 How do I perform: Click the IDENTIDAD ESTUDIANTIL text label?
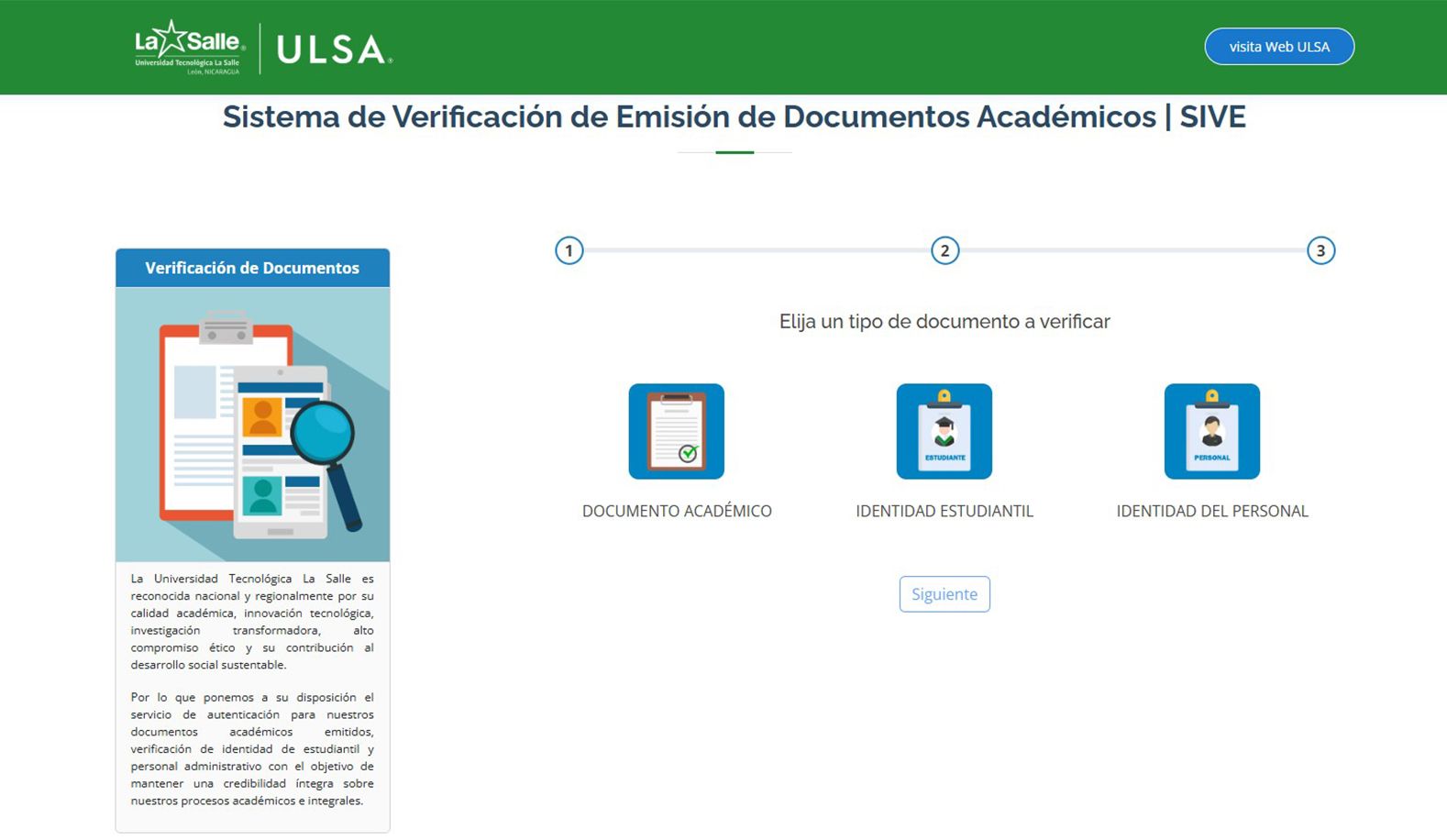click(944, 511)
